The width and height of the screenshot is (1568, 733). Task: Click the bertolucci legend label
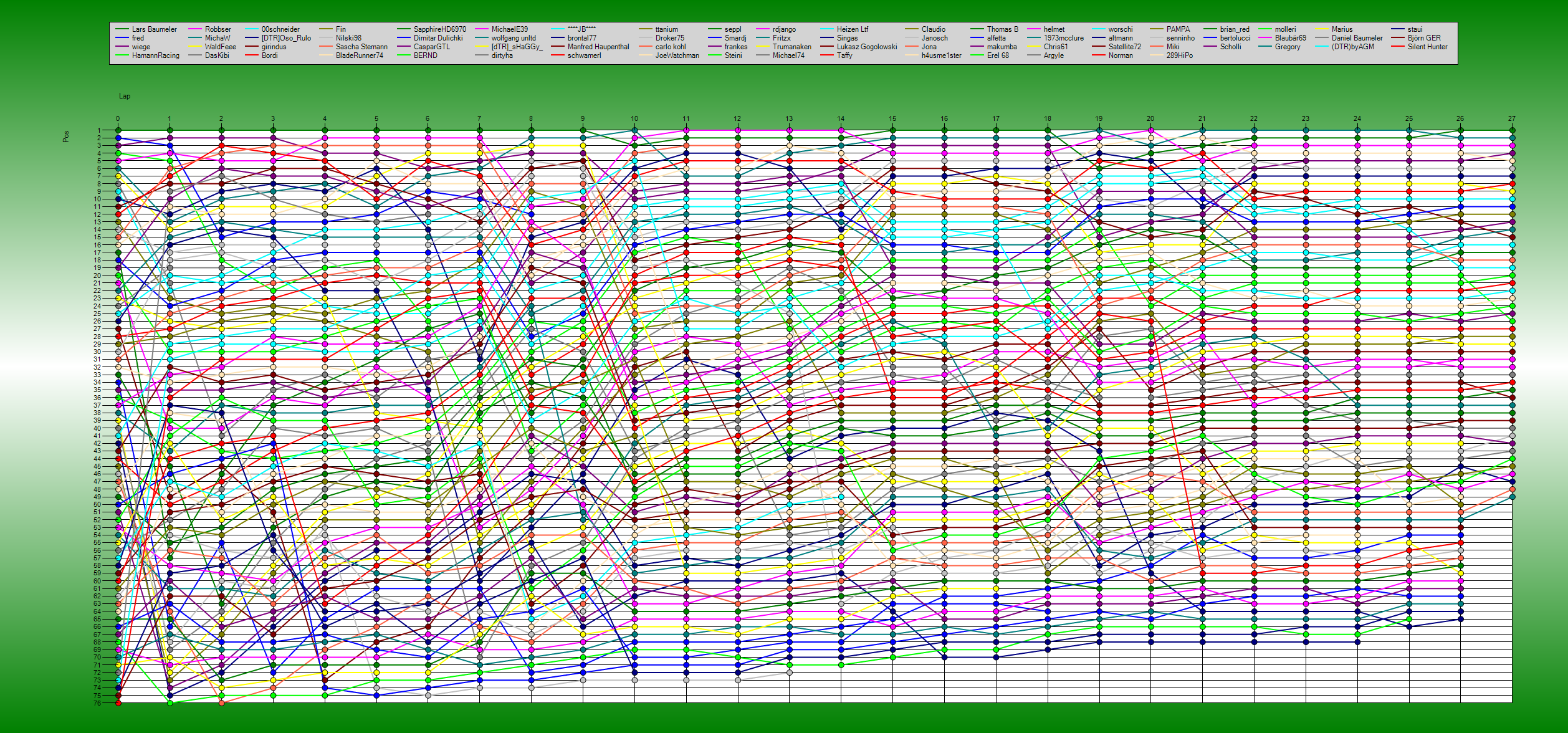coord(1235,38)
